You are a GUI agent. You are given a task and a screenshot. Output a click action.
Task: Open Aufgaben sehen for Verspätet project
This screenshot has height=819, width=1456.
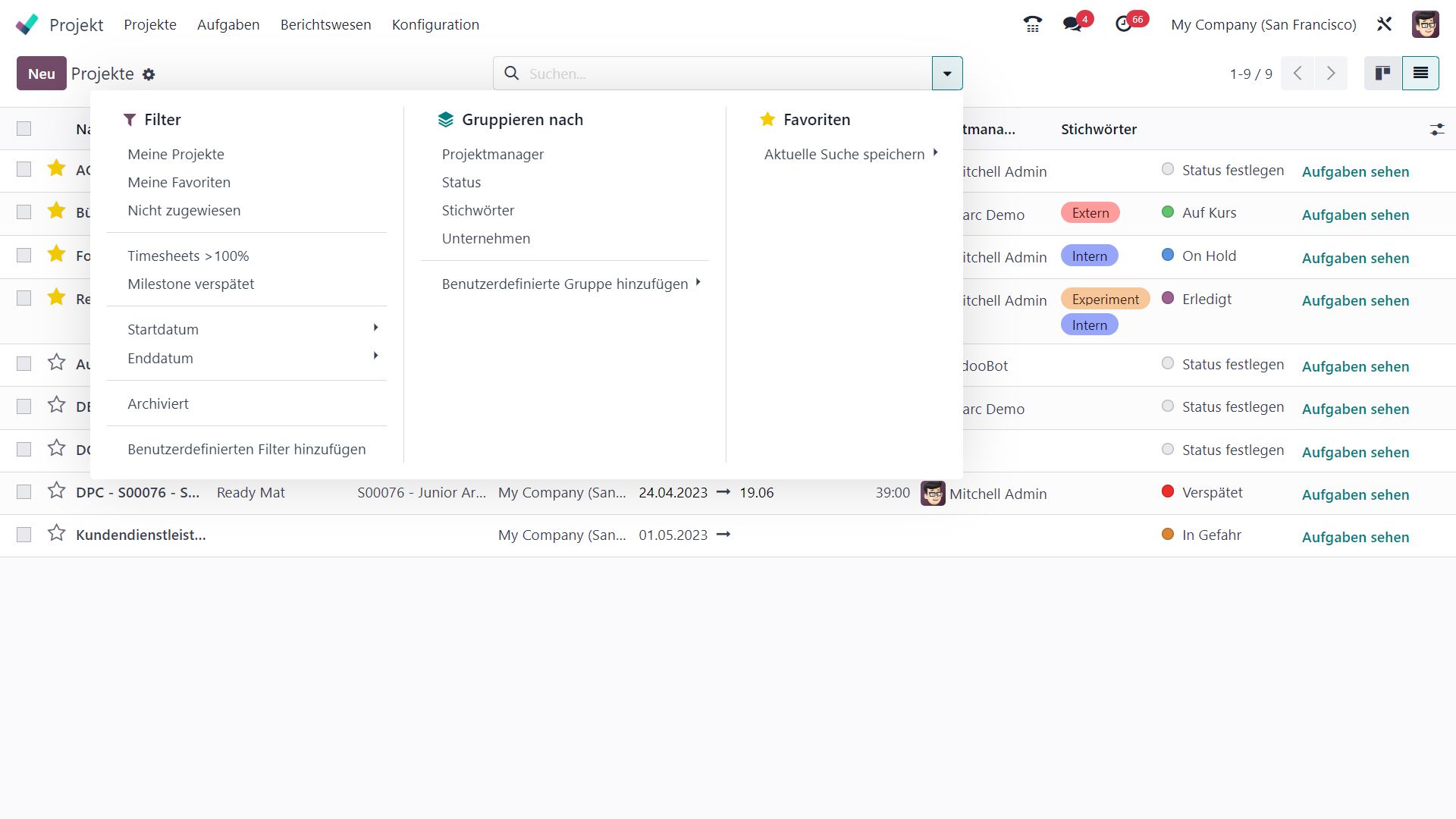(x=1354, y=494)
